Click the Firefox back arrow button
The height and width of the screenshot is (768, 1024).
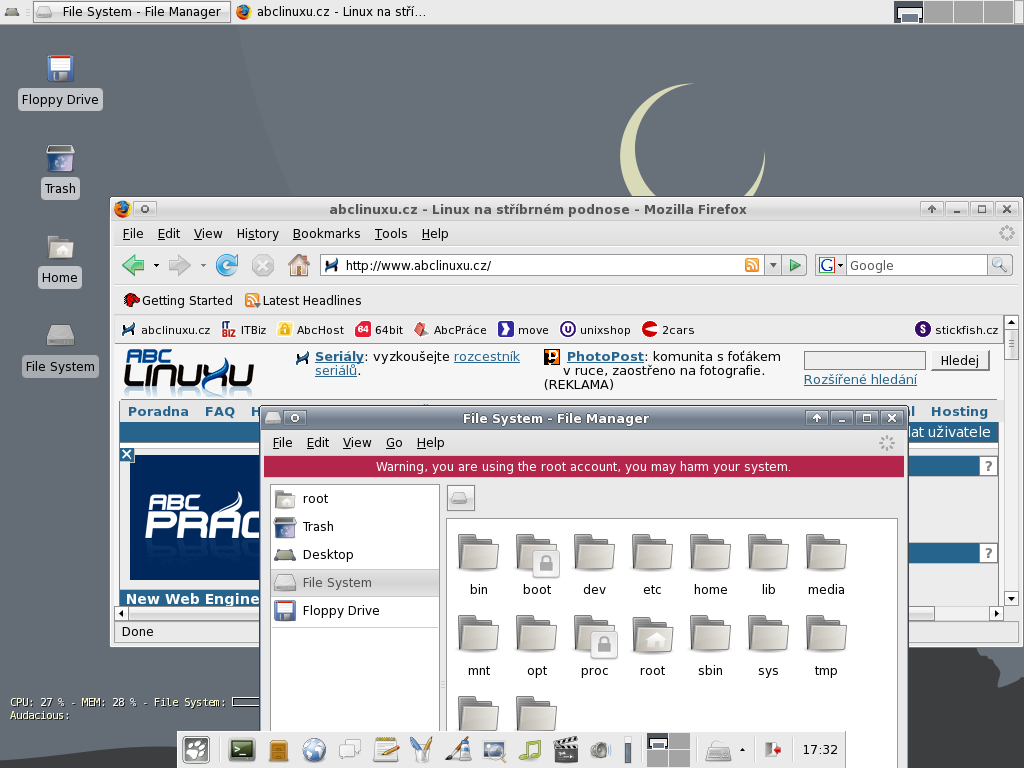tap(134, 265)
